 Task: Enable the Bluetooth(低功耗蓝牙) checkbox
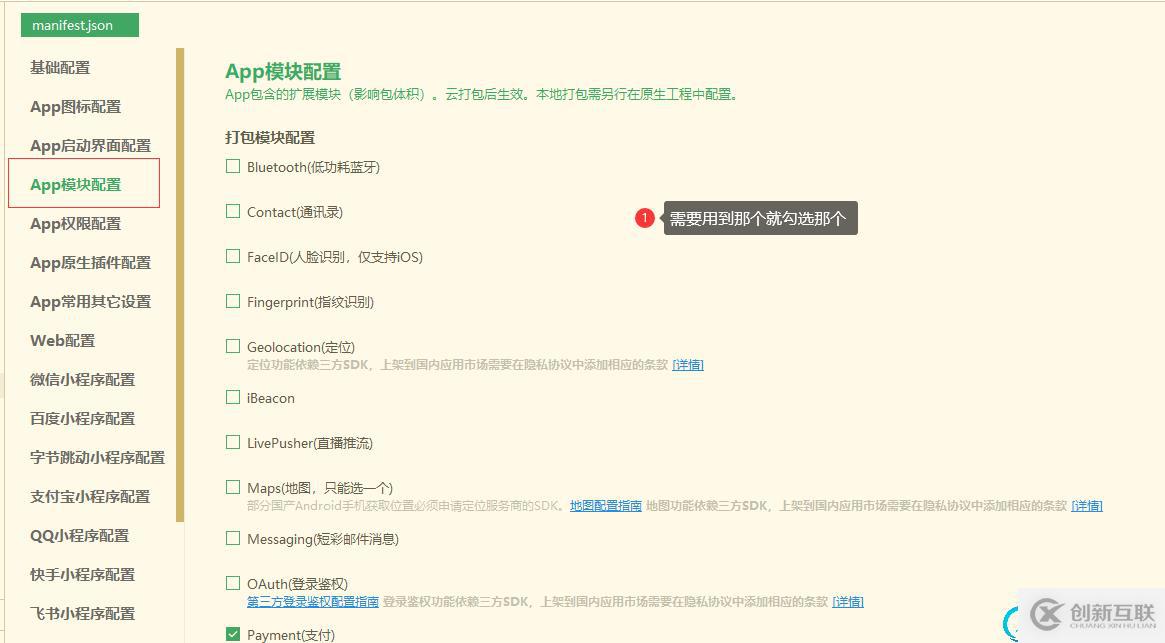tap(233, 167)
